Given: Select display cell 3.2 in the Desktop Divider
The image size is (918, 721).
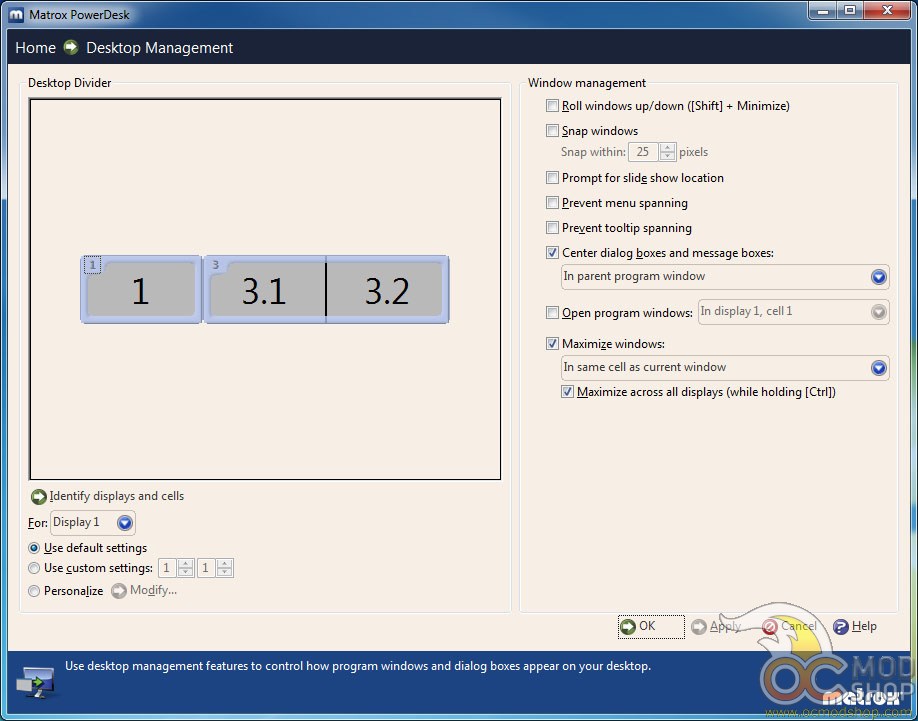Looking at the screenshot, I should 387,290.
